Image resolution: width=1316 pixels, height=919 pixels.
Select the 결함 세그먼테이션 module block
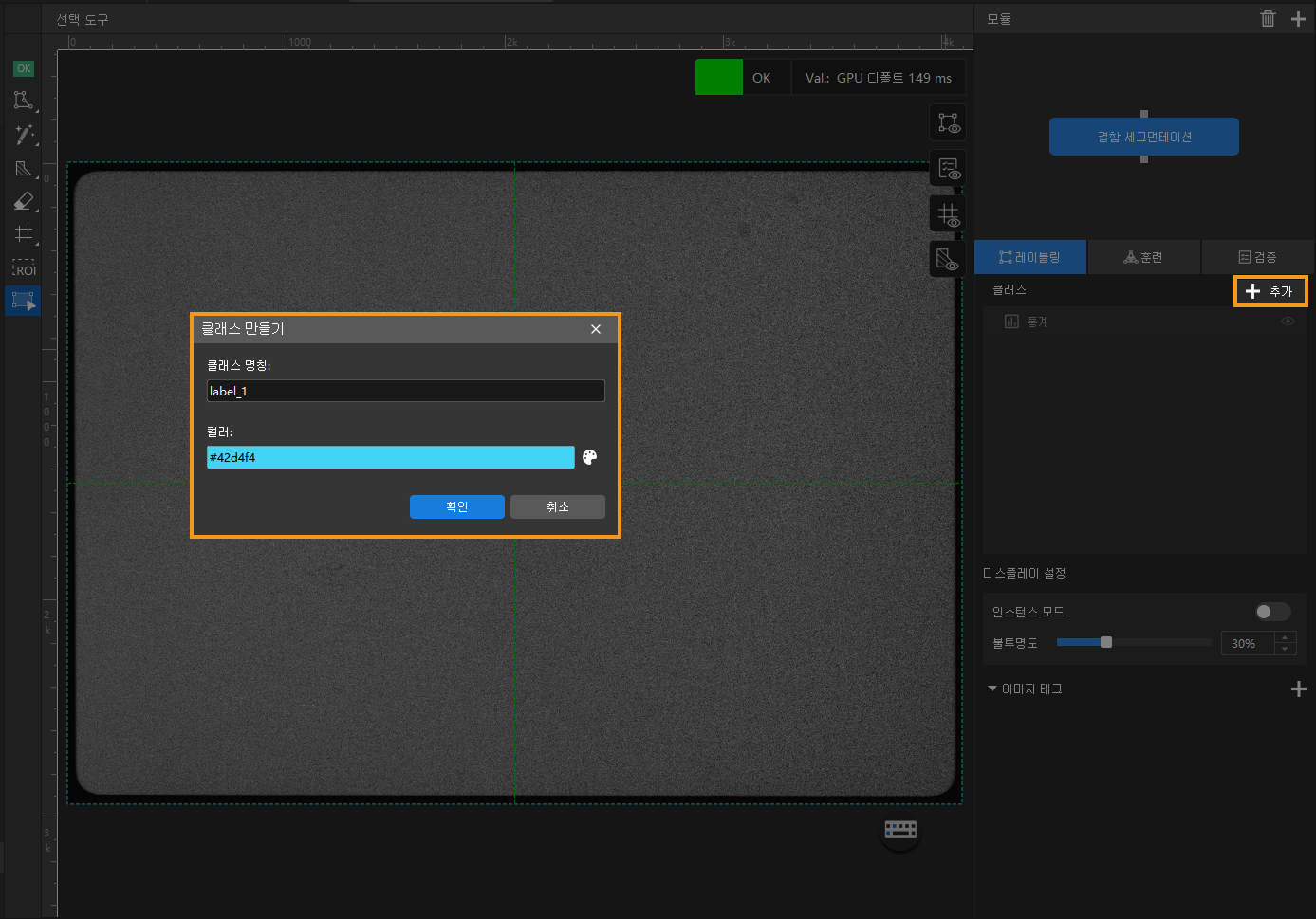[1143, 137]
